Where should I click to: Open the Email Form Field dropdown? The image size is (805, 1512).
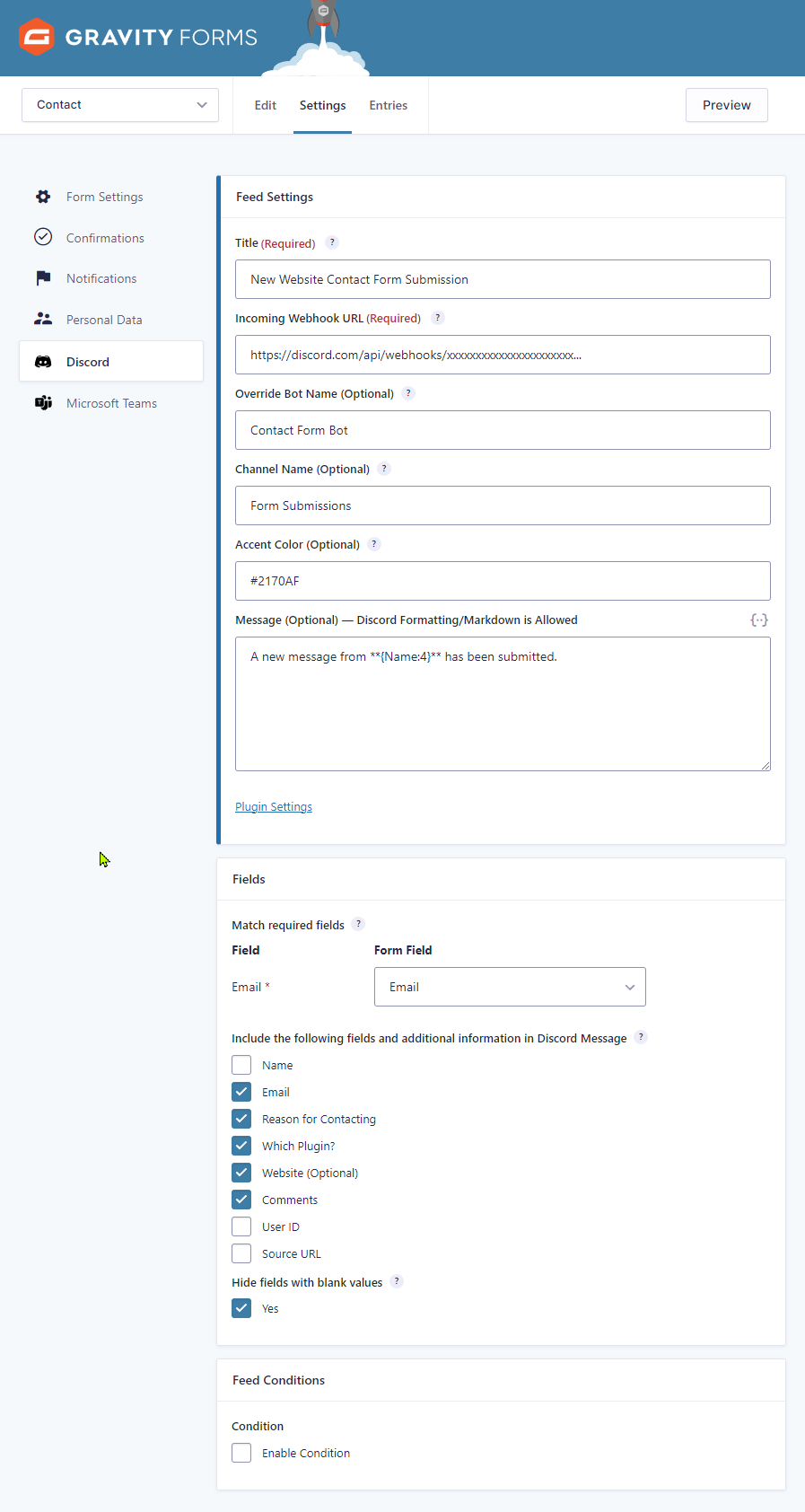pyautogui.click(x=510, y=987)
